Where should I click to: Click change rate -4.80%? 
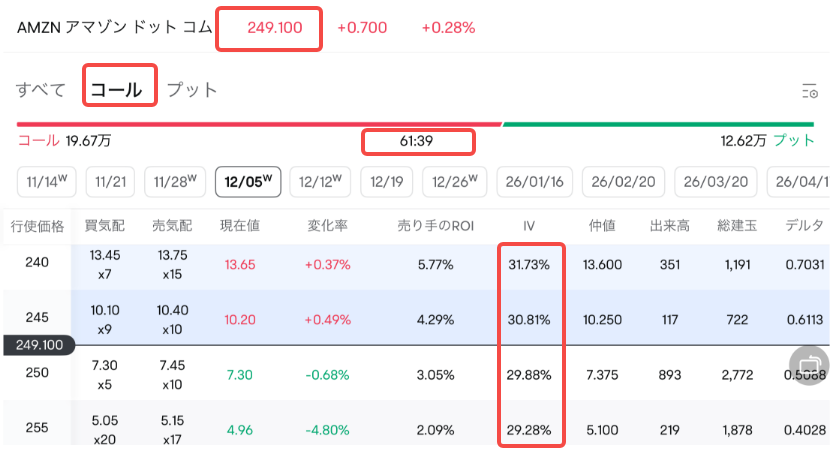pyautogui.click(x=328, y=430)
